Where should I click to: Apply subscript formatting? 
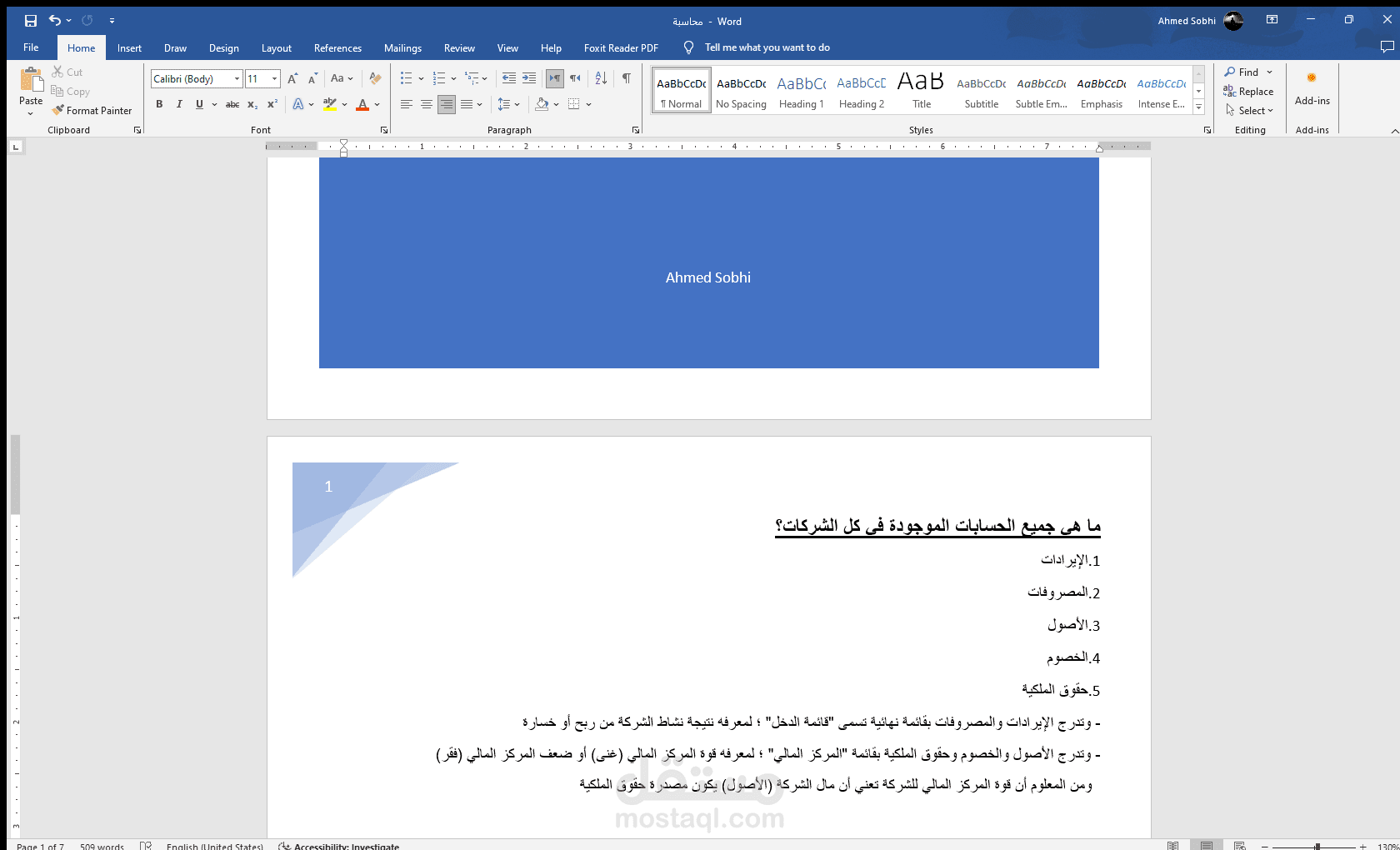pos(252,105)
